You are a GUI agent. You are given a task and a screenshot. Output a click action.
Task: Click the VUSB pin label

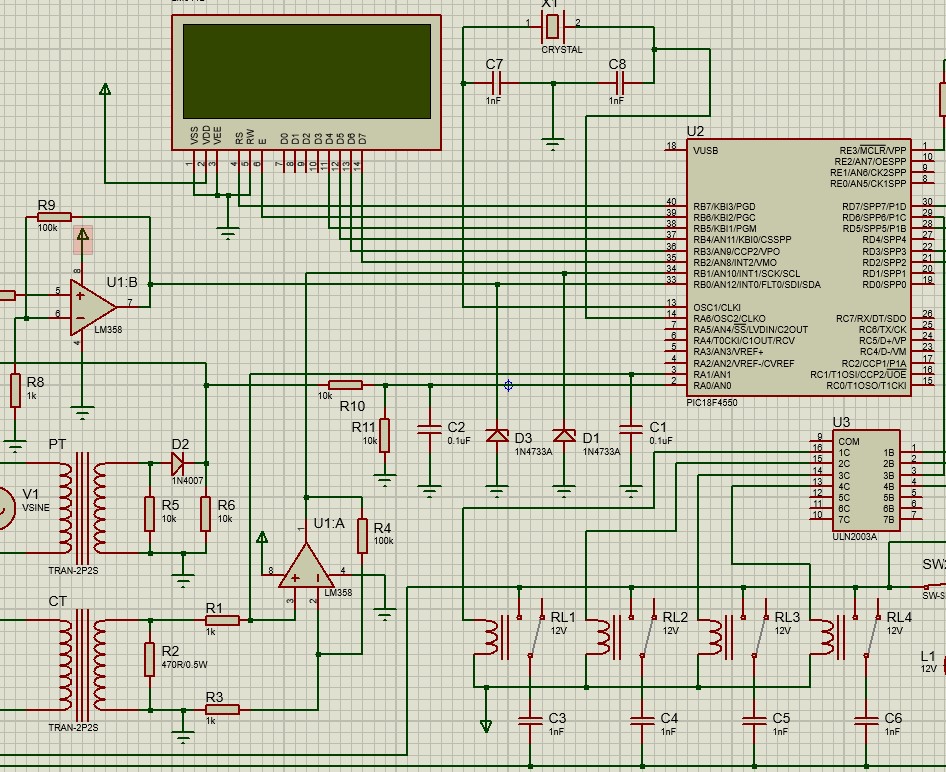point(706,151)
